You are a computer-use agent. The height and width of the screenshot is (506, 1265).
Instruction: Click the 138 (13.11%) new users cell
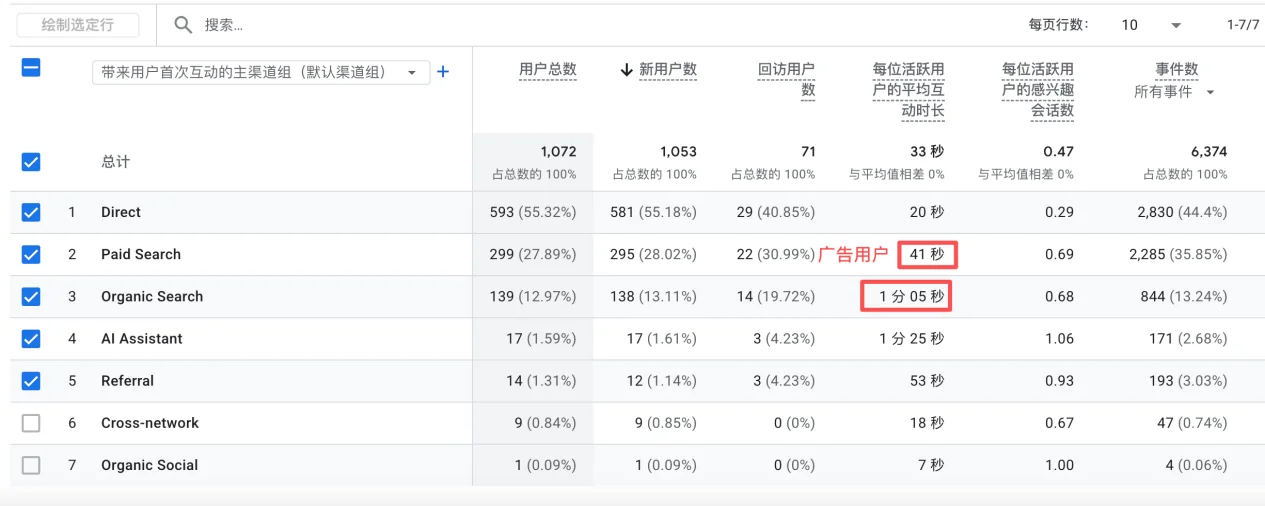[x=653, y=296]
